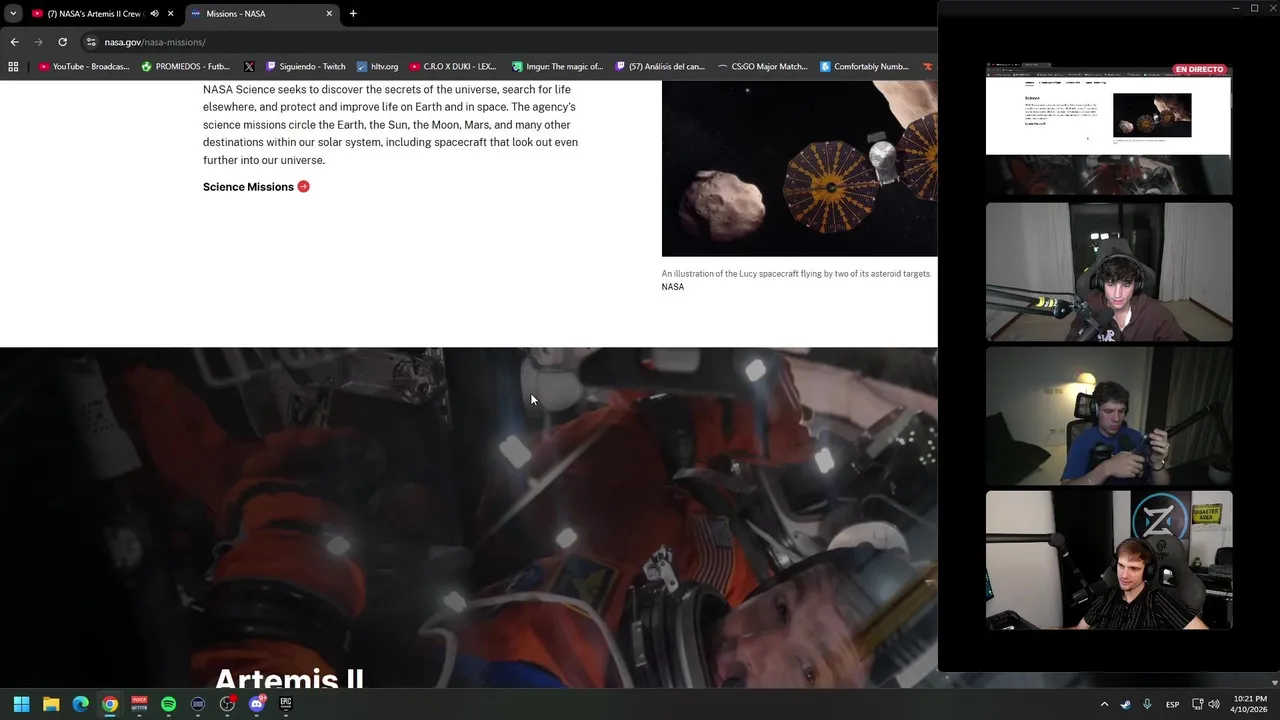Image resolution: width=1280 pixels, height=720 pixels.
Task: Follow the Science Missions link
Action: [248, 187]
